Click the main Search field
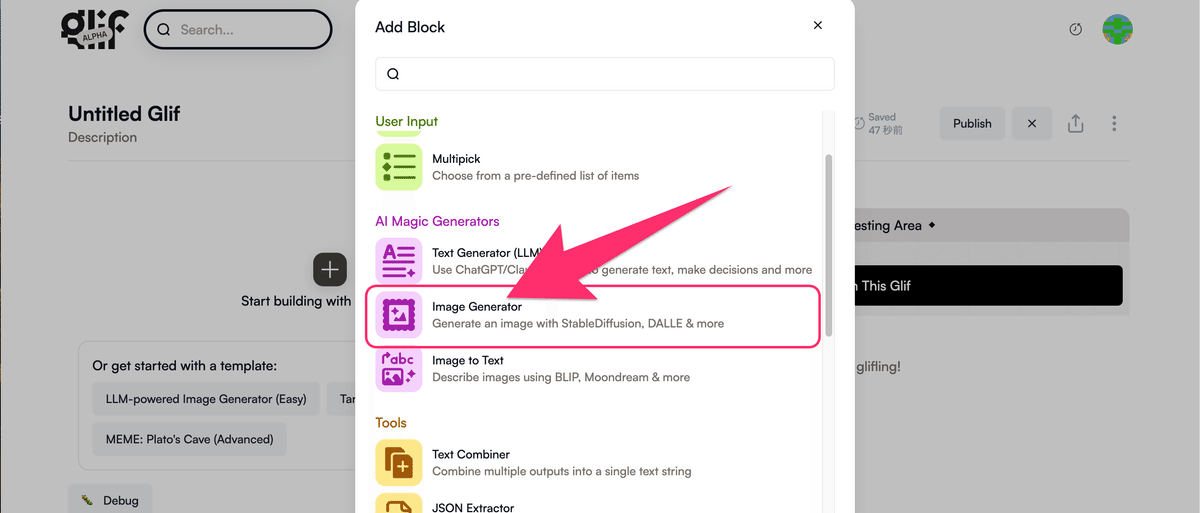The height and width of the screenshot is (513, 1200). click(x=238, y=30)
